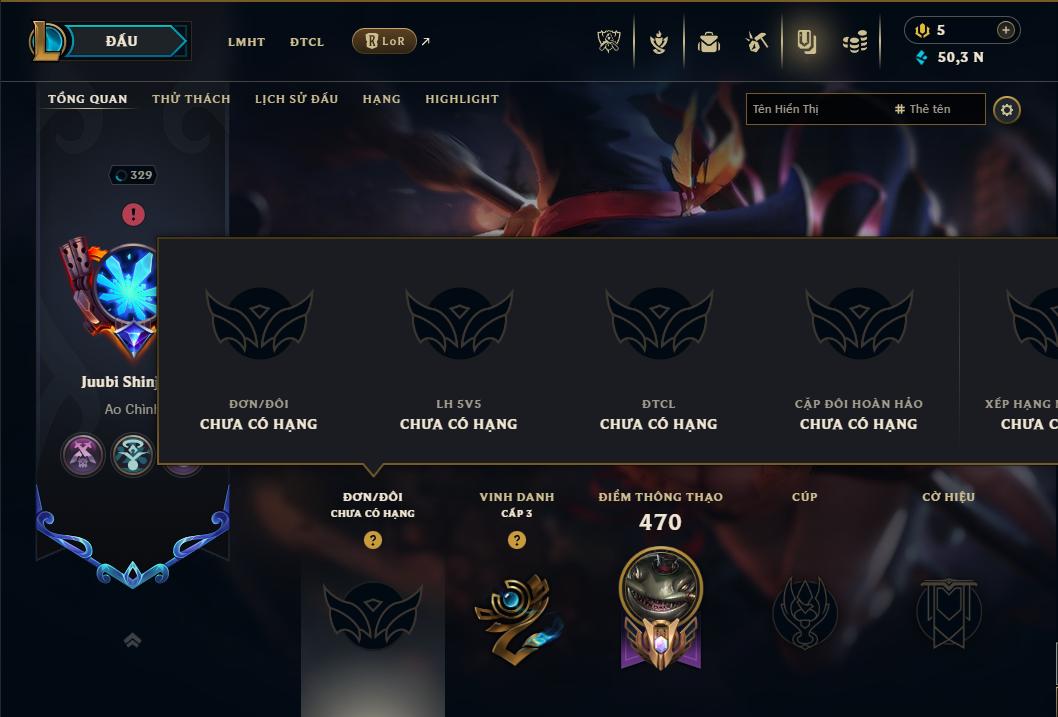Open the HIGHLIGHT tab
Viewport: 1058px width, 717px height.
462,99
